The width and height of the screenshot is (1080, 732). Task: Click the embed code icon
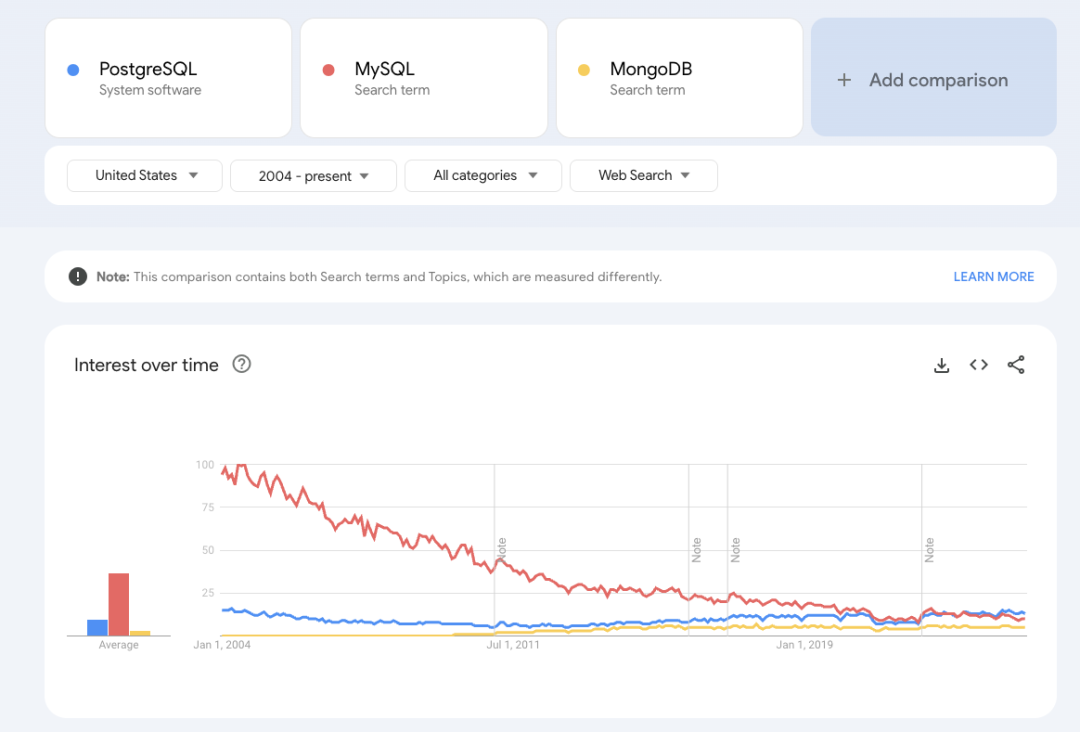(979, 365)
